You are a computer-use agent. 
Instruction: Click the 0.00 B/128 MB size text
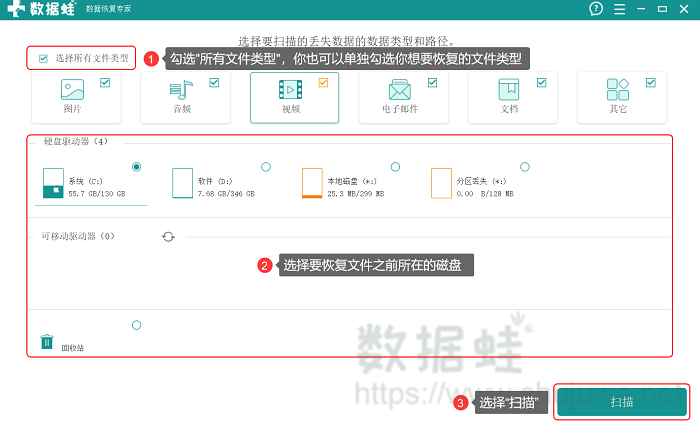(485, 194)
